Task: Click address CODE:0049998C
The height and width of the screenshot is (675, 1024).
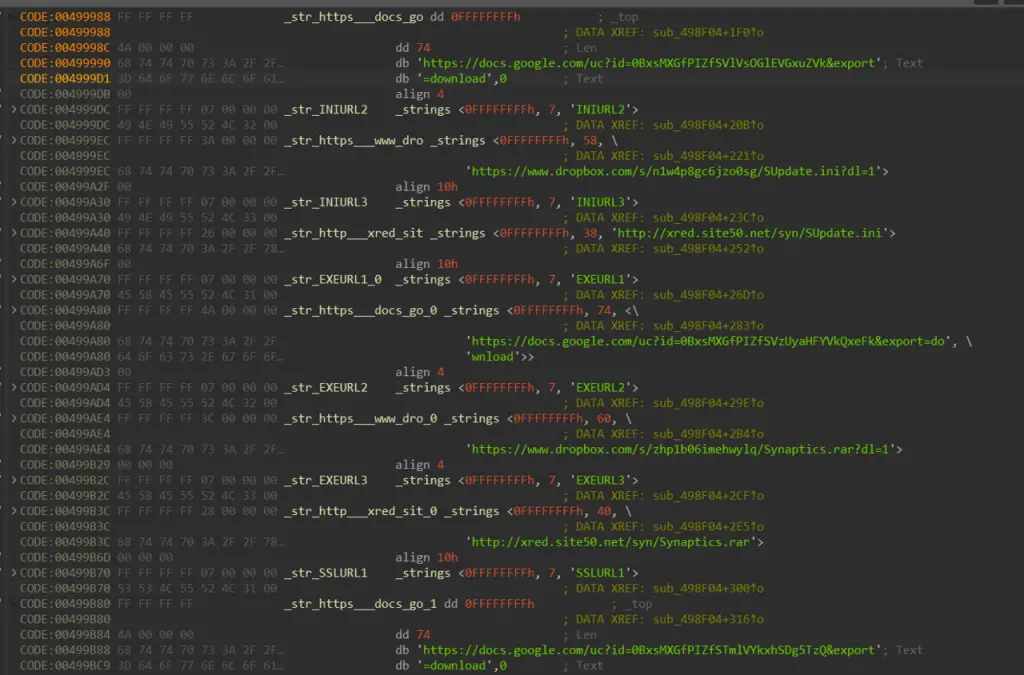Action: [x=65, y=48]
